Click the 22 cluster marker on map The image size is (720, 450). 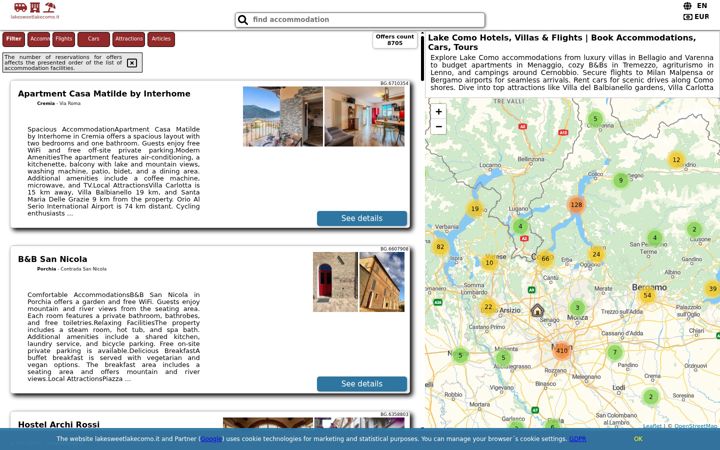pos(488,307)
